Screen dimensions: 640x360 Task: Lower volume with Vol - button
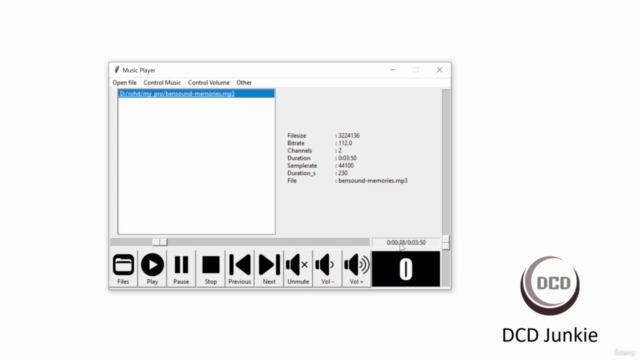(327, 269)
